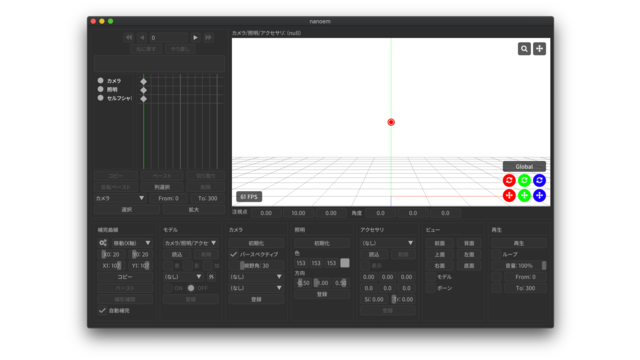
Task: Click the blue move Z-axis icon
Action: pos(539,196)
